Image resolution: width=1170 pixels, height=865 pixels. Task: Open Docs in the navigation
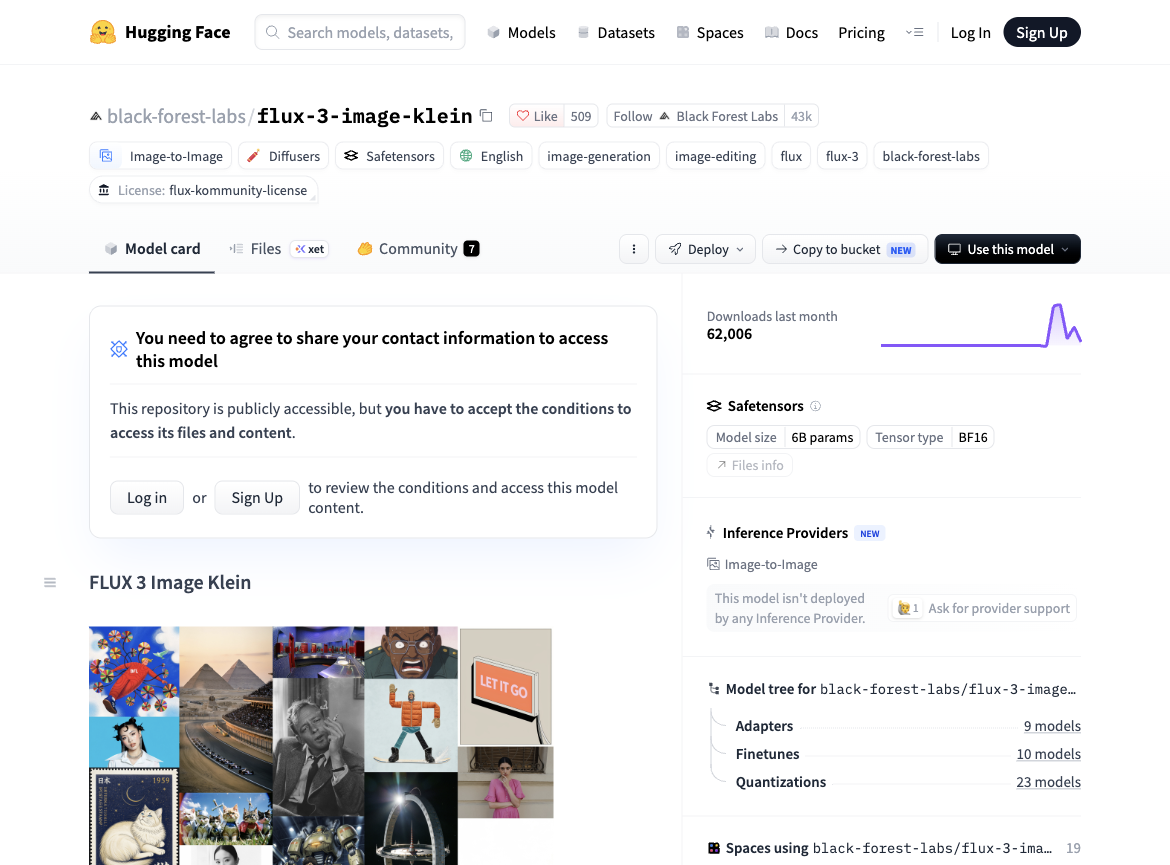[792, 32]
